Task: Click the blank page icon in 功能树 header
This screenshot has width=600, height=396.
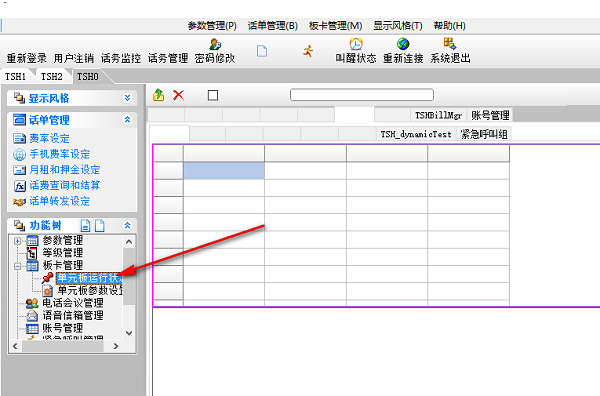Action: pos(99,225)
